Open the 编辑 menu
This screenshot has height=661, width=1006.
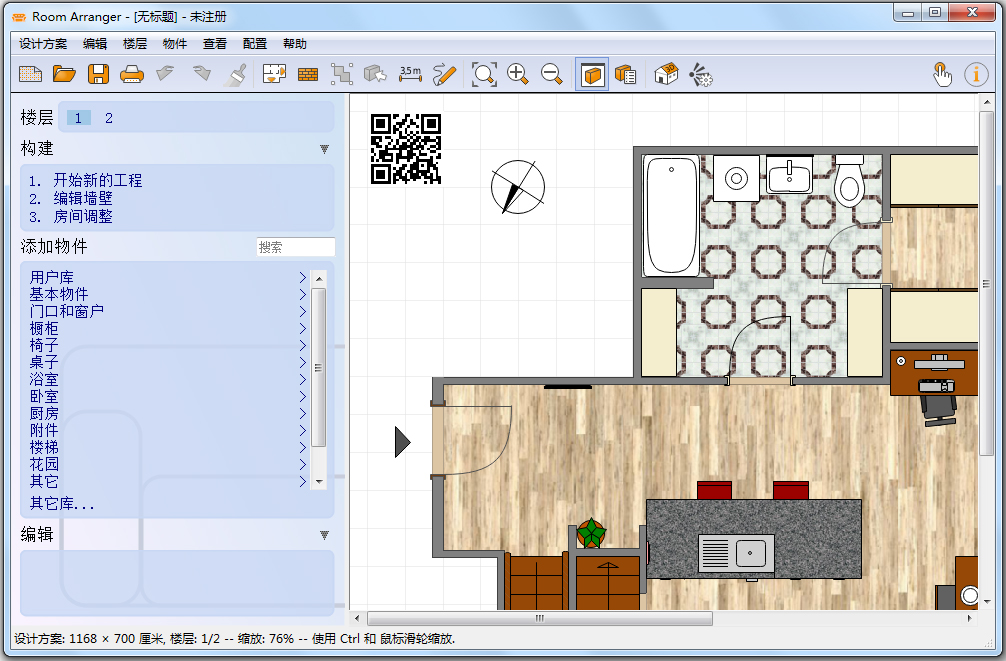[x=95, y=44]
